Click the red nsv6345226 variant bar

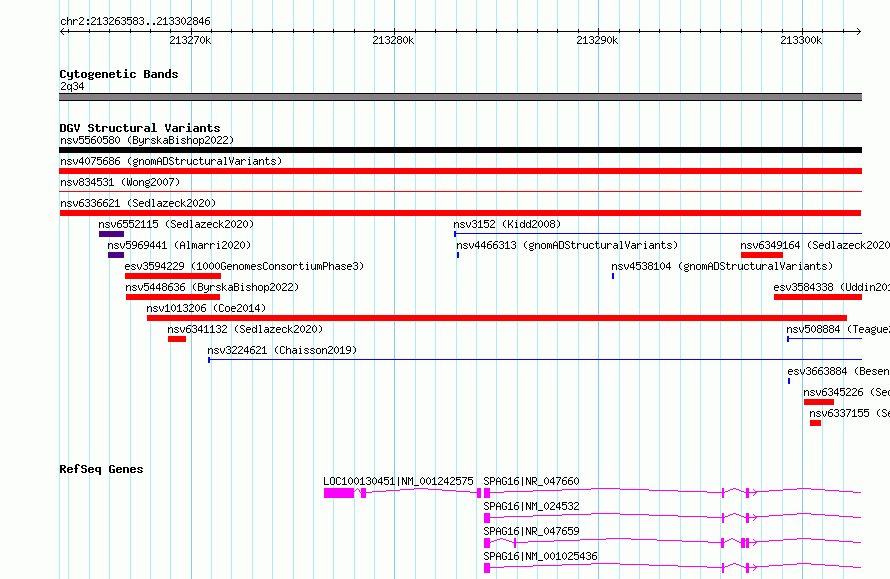(x=819, y=402)
